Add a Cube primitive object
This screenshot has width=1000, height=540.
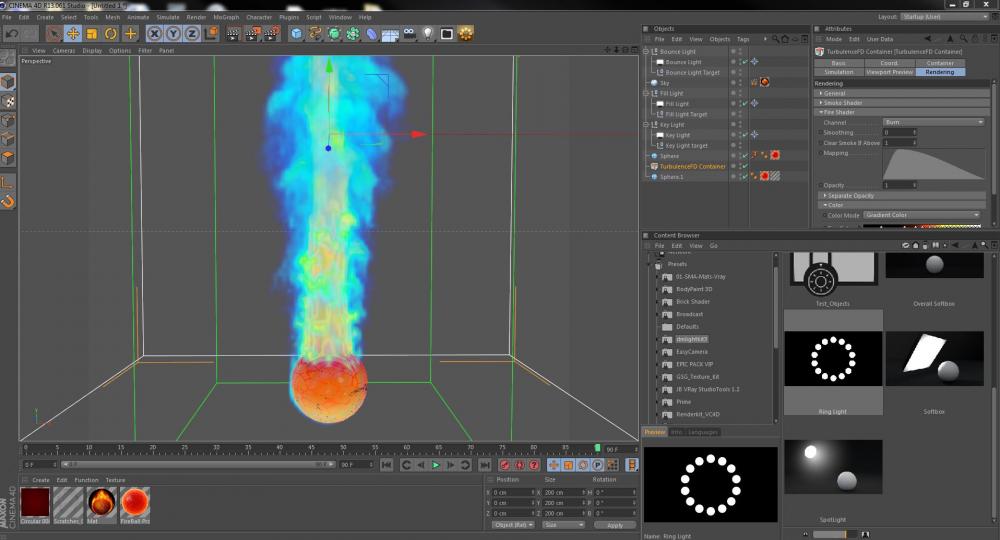point(297,34)
